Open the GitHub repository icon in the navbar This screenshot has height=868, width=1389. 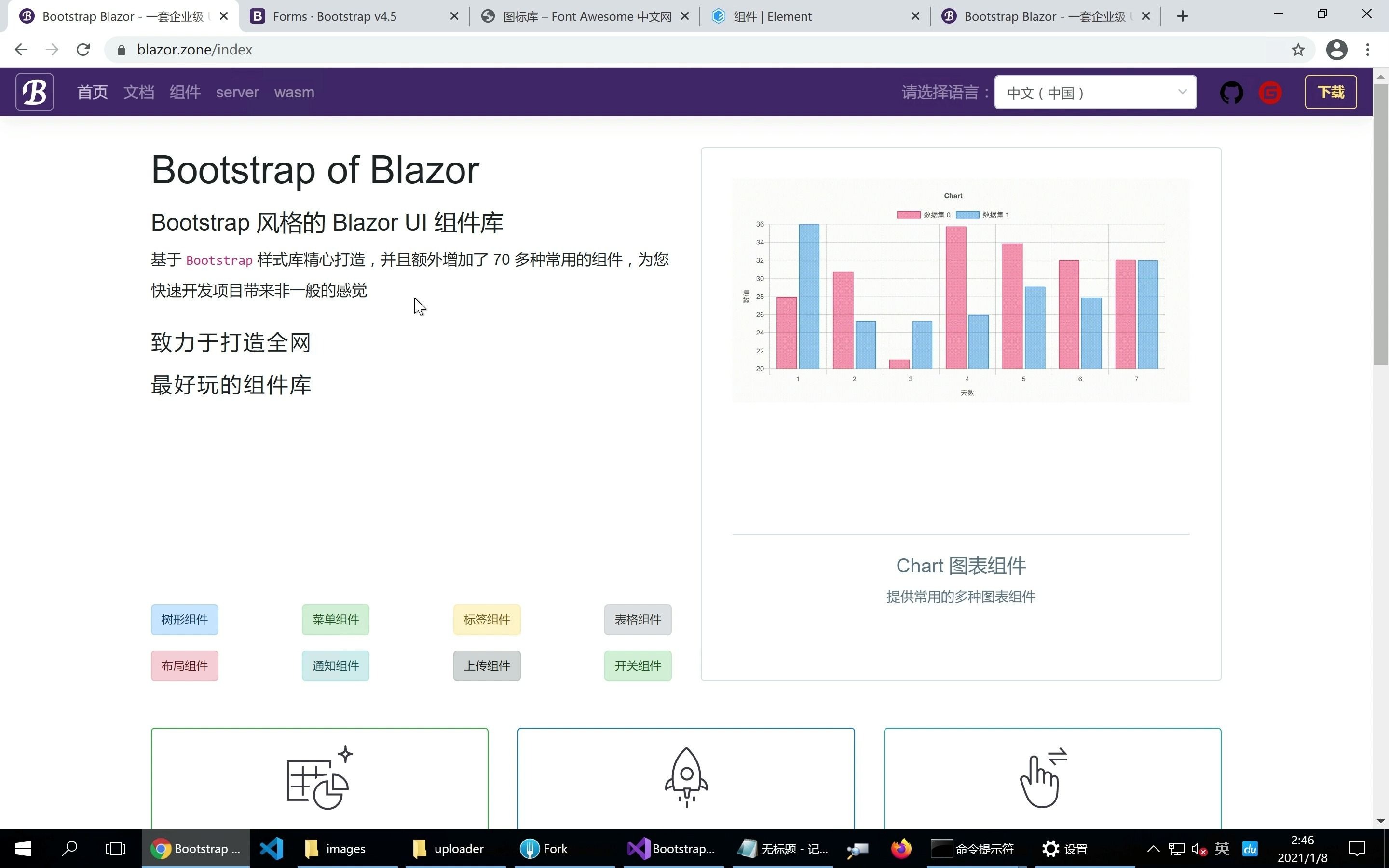[1232, 92]
